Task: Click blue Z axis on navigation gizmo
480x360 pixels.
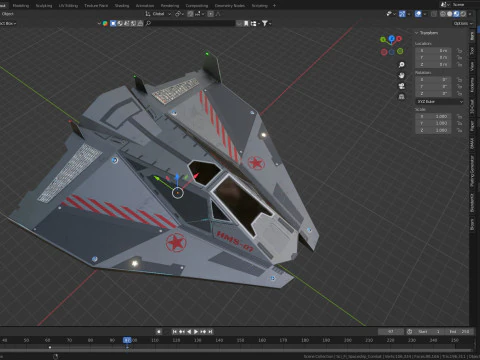Action: pyautogui.click(x=392, y=39)
